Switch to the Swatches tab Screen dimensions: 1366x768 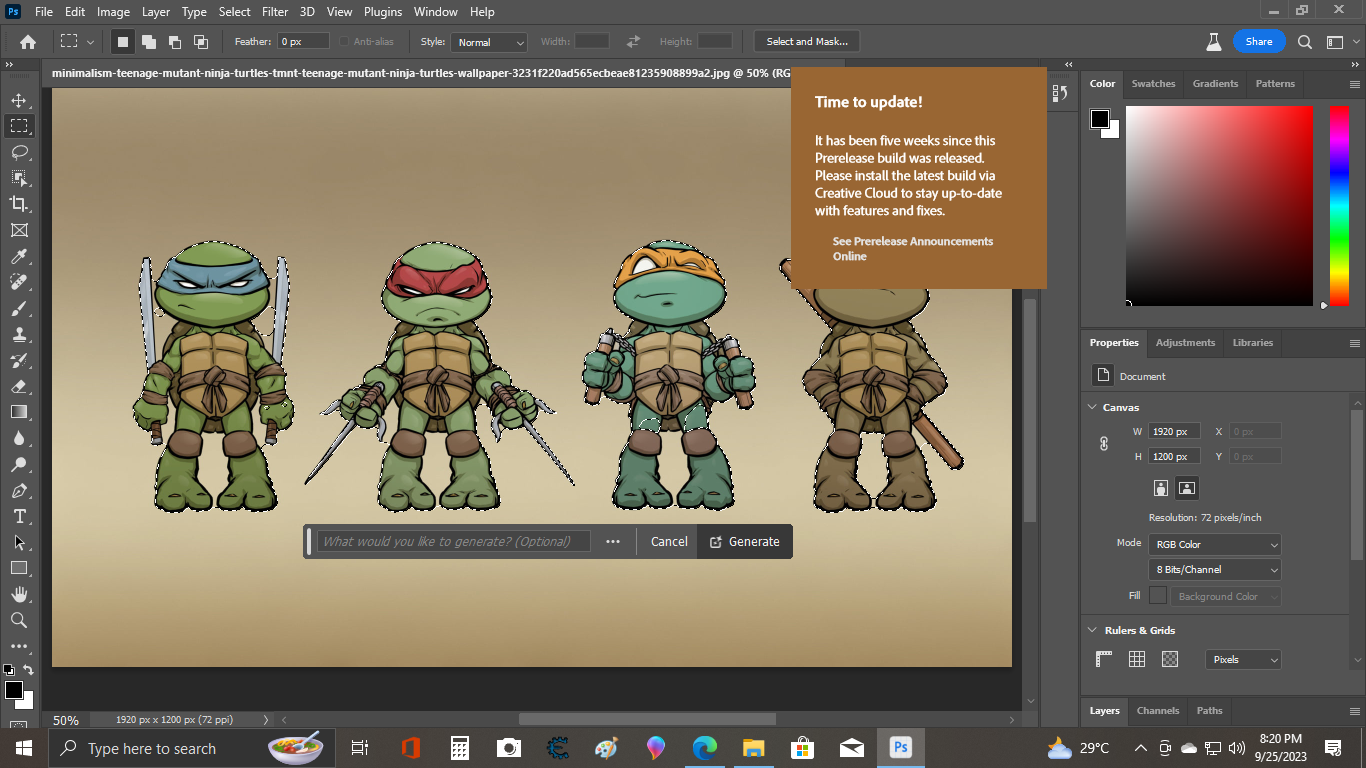(1153, 84)
